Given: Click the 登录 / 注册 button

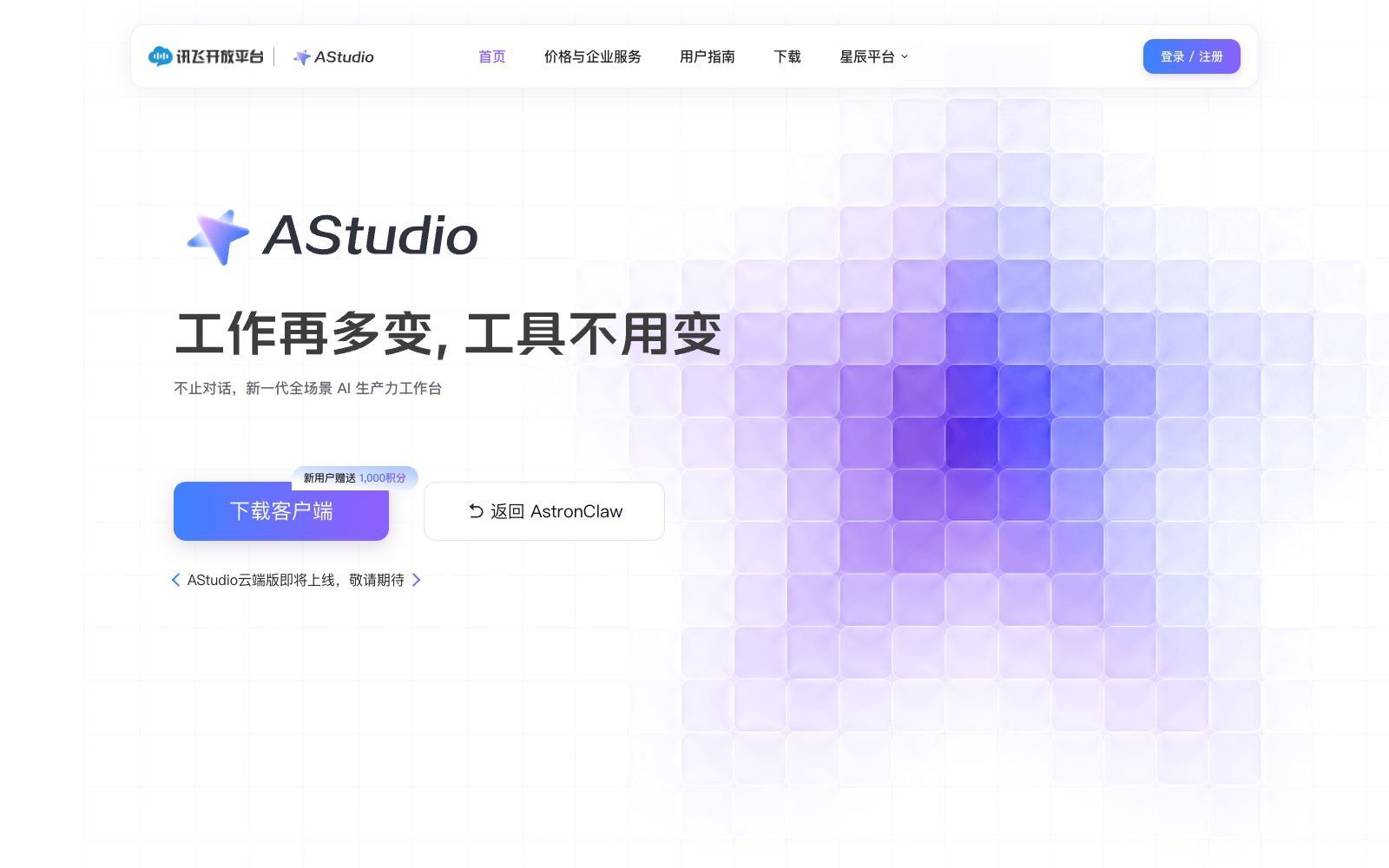Looking at the screenshot, I should click(x=1191, y=56).
